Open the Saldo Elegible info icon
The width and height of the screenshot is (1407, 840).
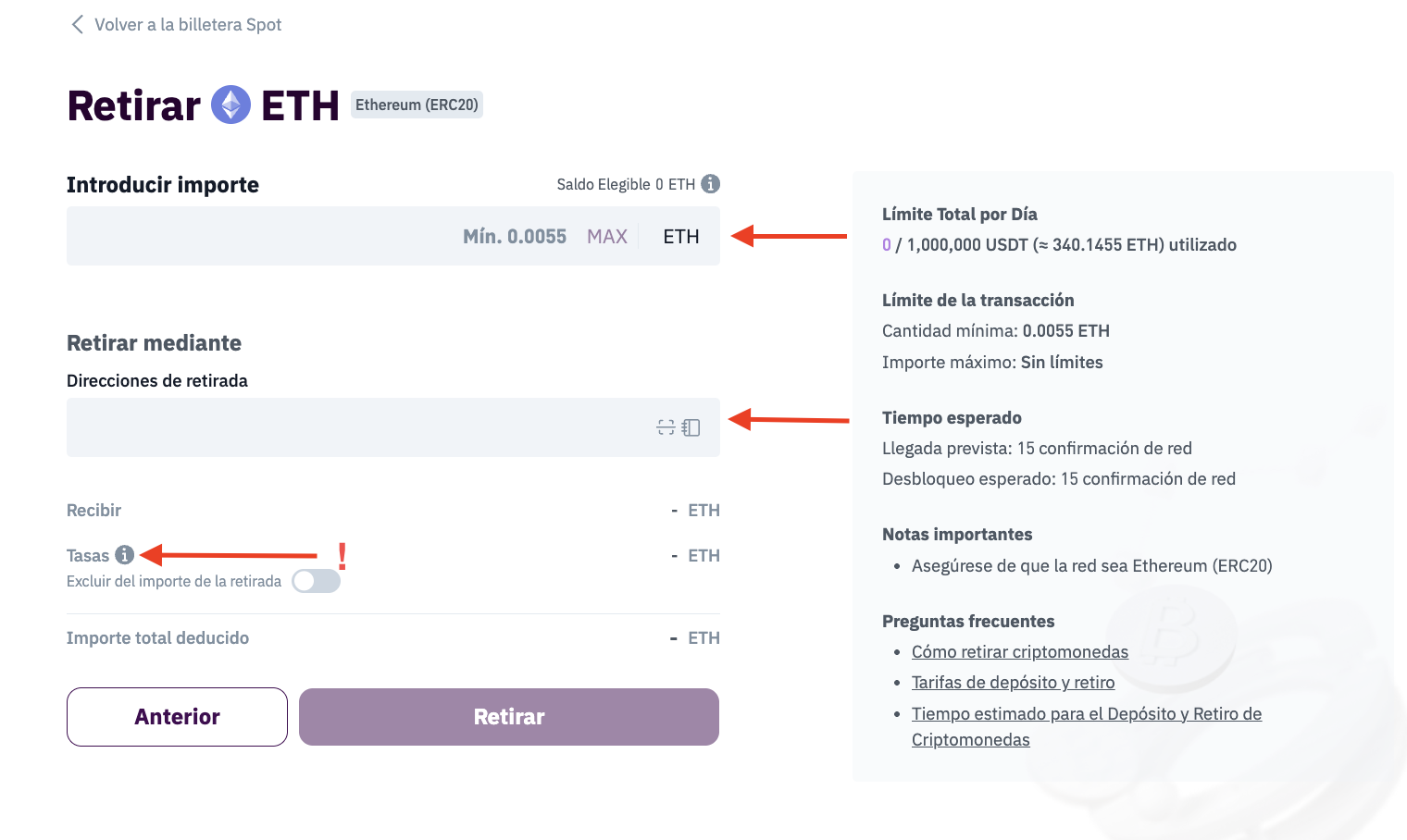[710, 184]
